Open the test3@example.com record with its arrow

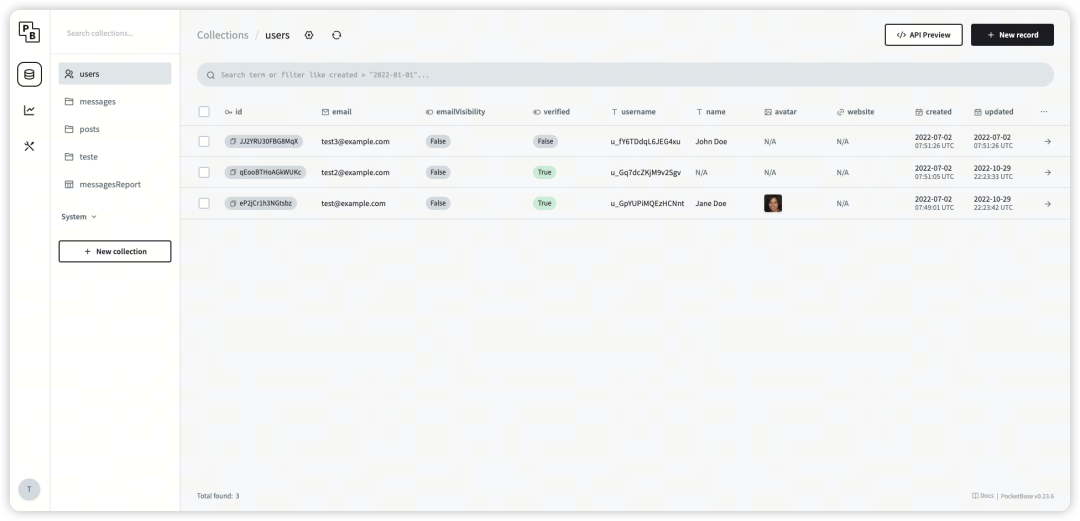pos(1047,141)
